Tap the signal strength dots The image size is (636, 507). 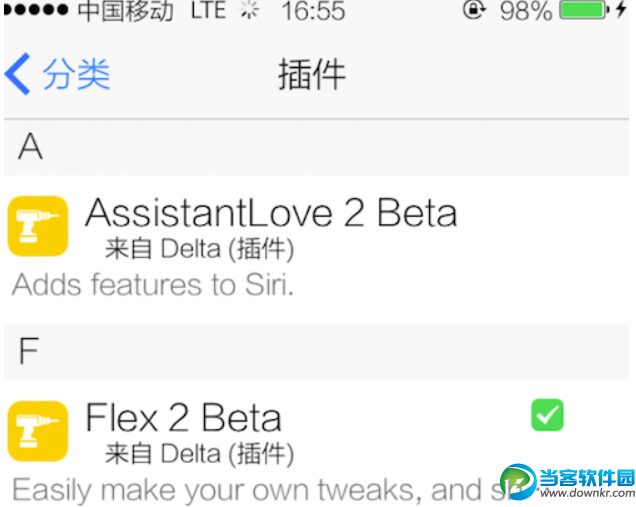[x=36, y=12]
